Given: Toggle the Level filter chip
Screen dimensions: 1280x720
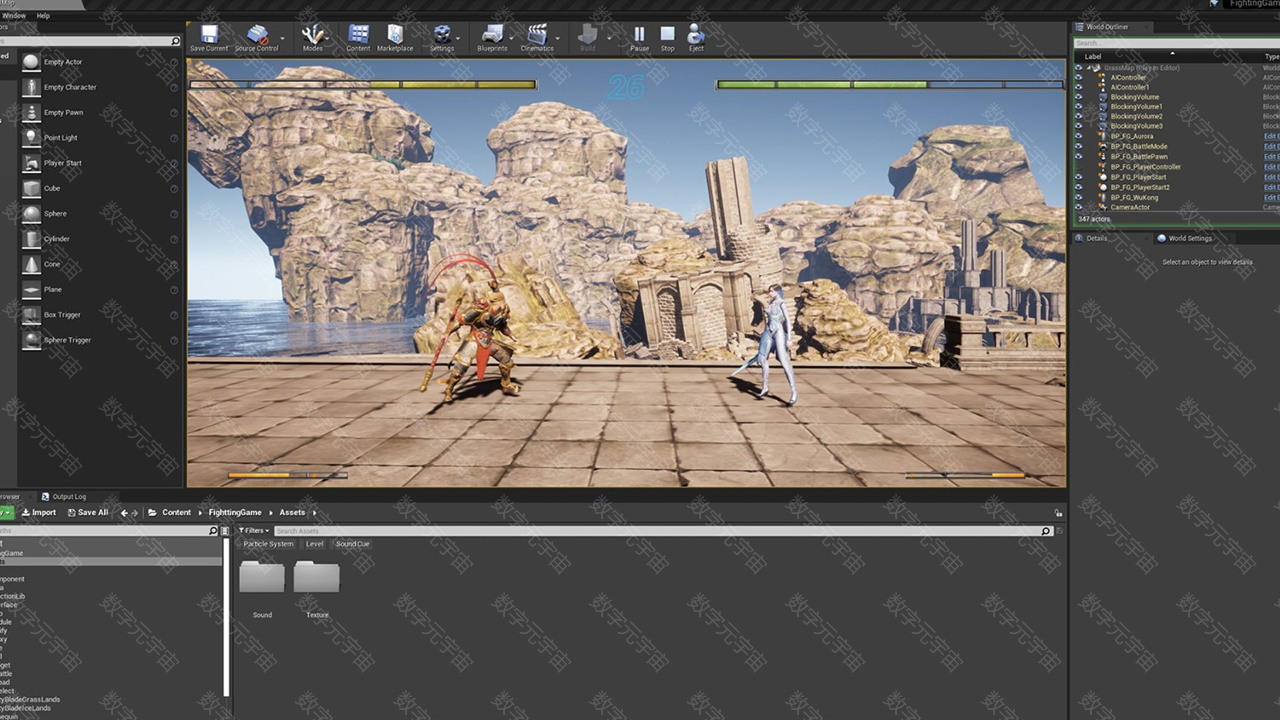Looking at the screenshot, I should (x=314, y=544).
